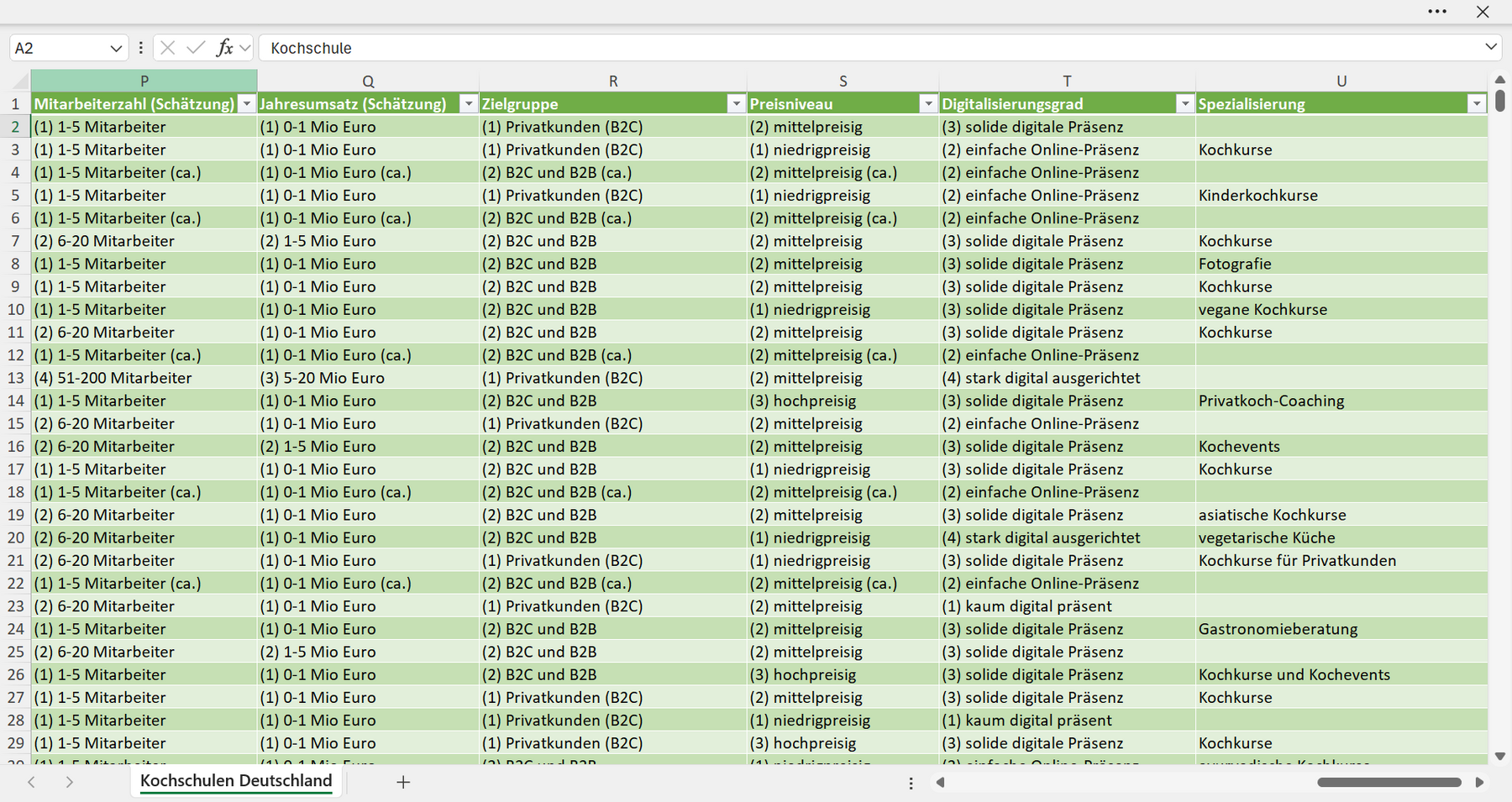Click the formula bar confirm checkmark icon
Screen dimensions: 1512x802
pyautogui.click(x=196, y=48)
